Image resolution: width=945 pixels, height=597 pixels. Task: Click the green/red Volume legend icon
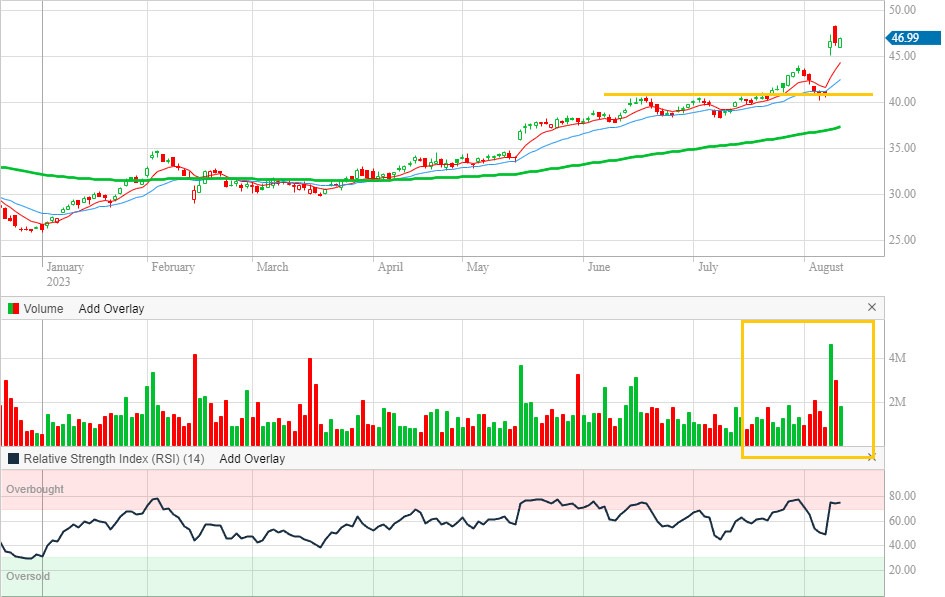(x=13, y=309)
